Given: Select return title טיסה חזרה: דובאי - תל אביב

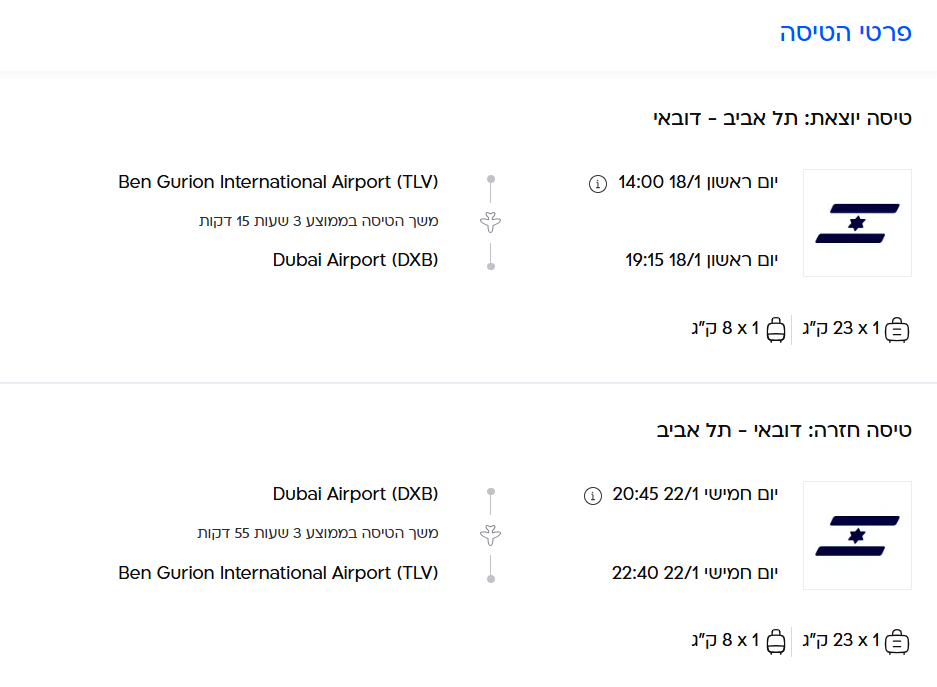Looking at the screenshot, I should [784, 430].
